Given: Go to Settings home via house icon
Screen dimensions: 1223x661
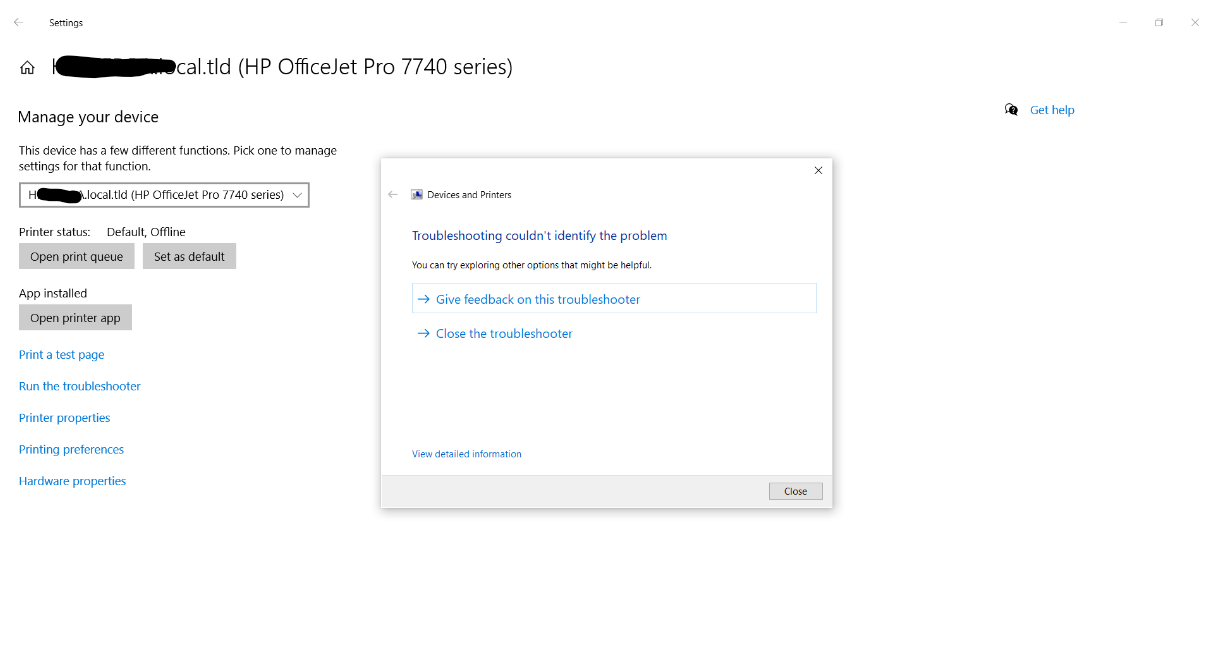Looking at the screenshot, I should [27, 68].
